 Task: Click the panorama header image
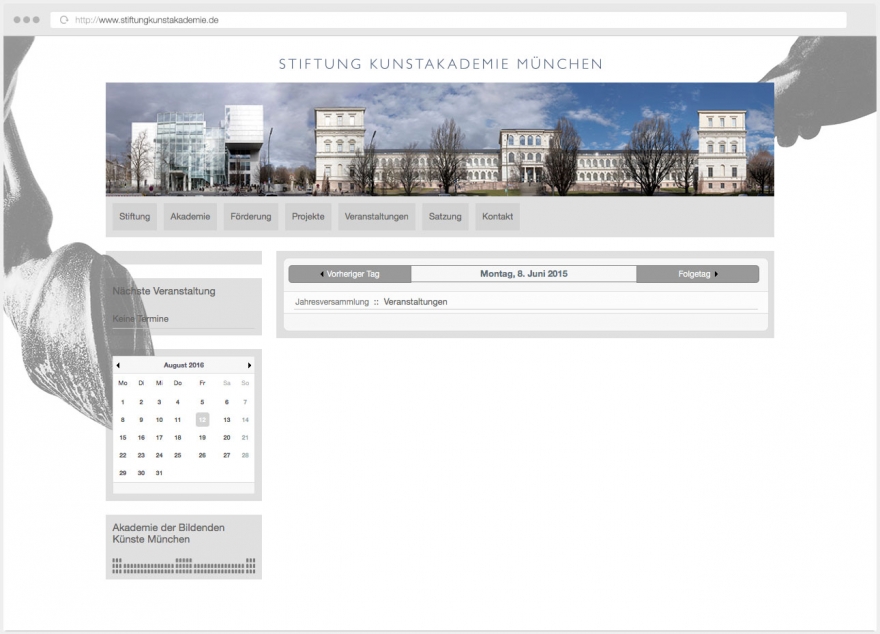click(x=440, y=139)
